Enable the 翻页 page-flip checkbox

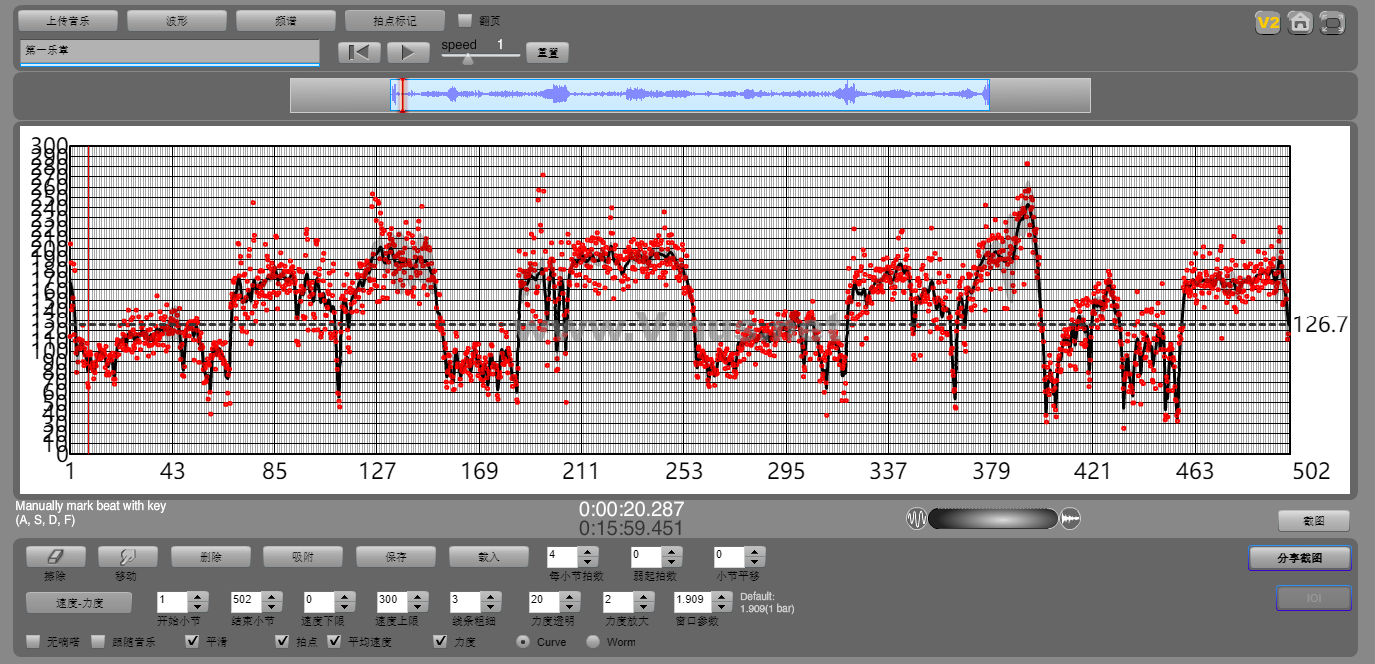[465, 20]
